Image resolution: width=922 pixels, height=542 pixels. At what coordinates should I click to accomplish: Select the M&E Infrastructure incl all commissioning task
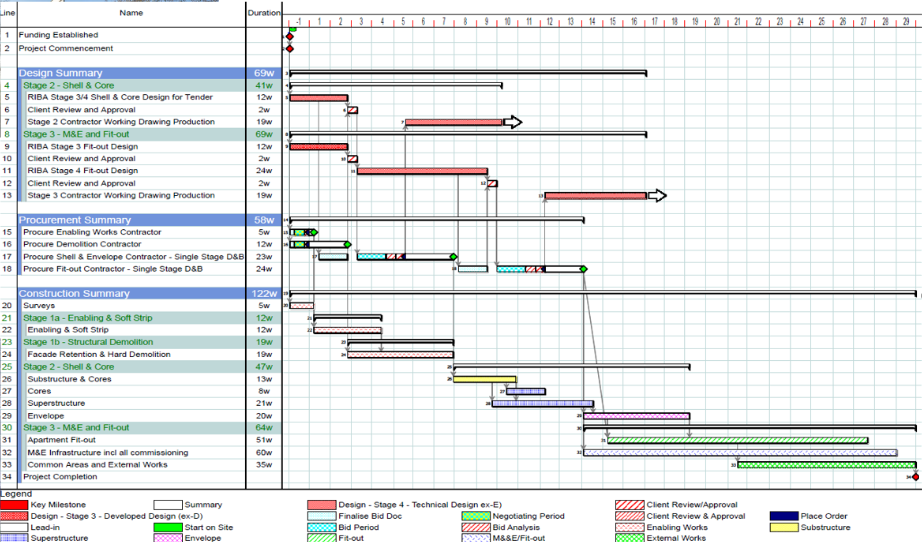click(x=112, y=453)
